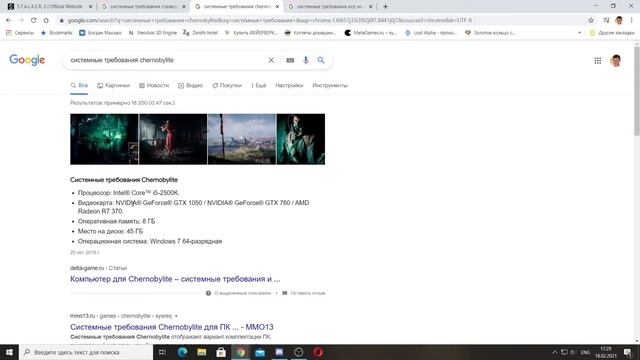
Task: Switch to the last browser tab
Action: [330, 7]
